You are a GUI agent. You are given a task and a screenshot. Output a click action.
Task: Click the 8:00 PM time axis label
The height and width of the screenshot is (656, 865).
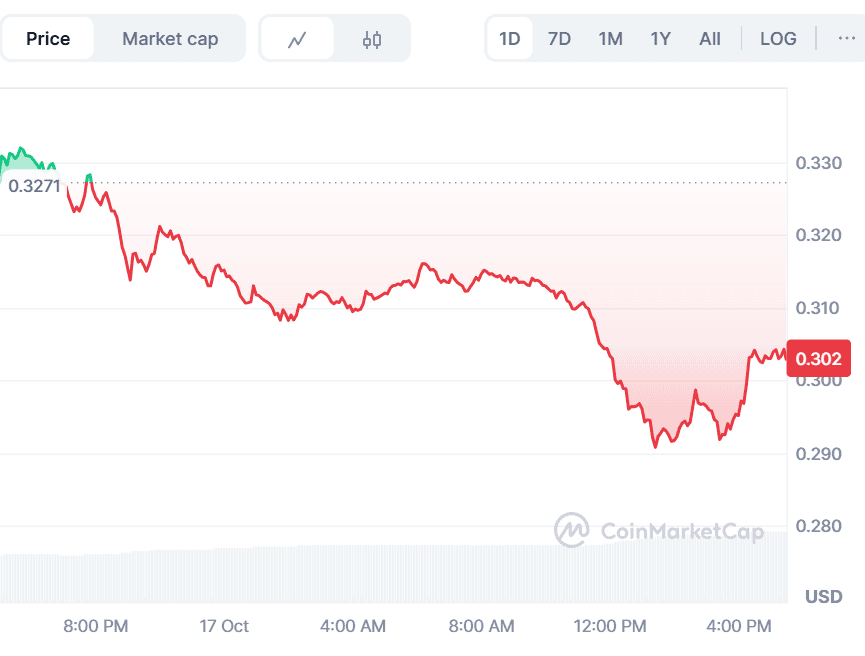[96, 626]
